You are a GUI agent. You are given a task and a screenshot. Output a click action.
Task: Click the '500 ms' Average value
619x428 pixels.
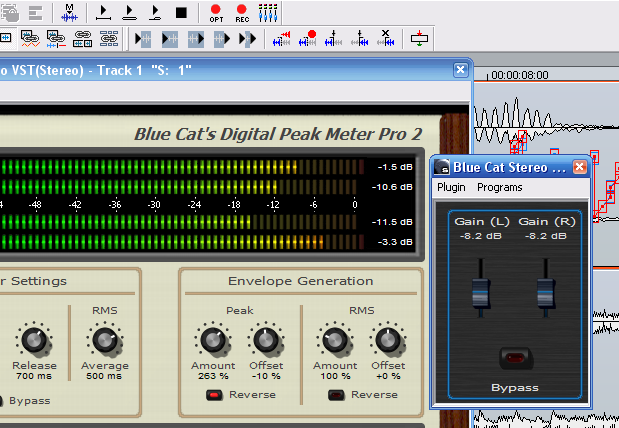[104, 376]
